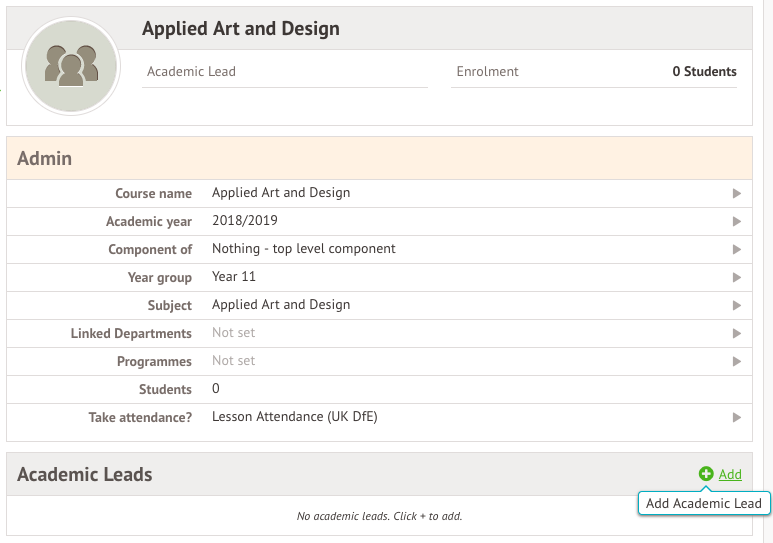Click Lesson Attendance (UK DfE) value
773x543 pixels.
click(294, 417)
